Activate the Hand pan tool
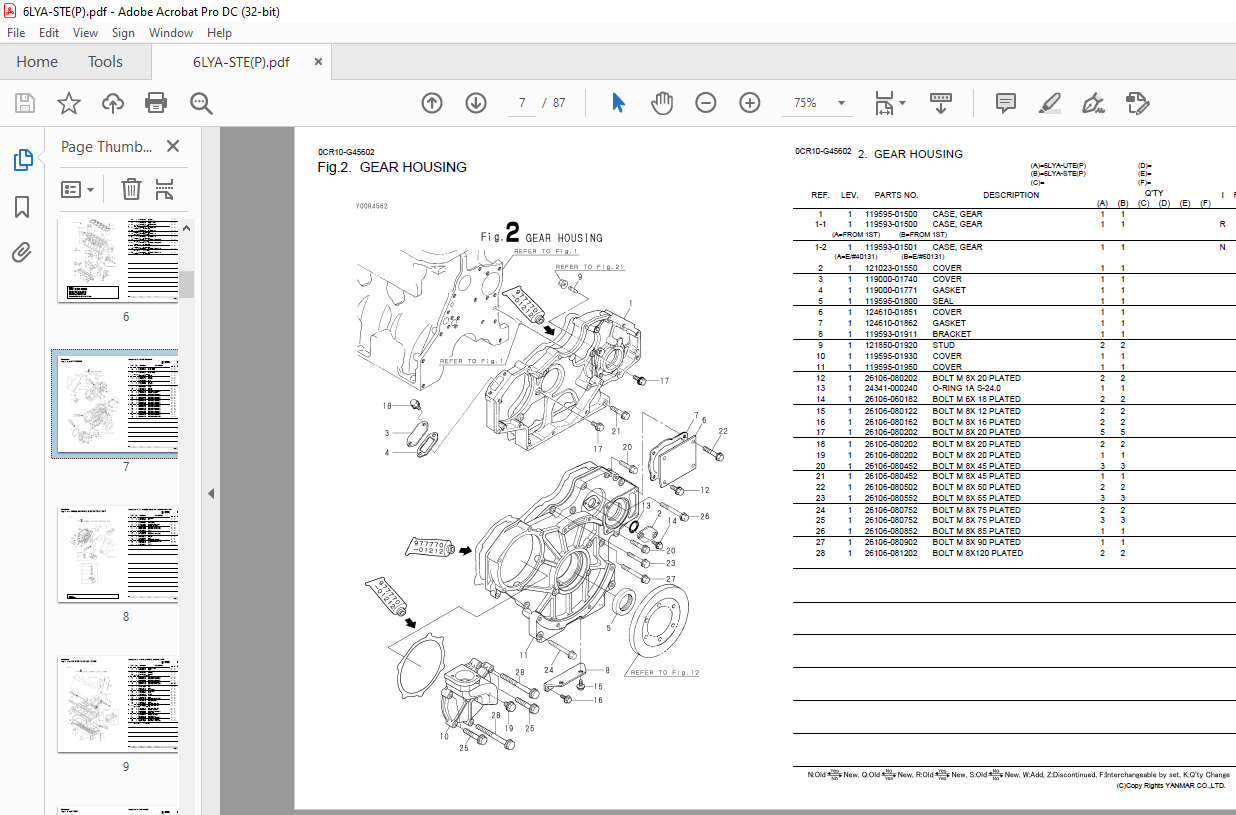 click(662, 103)
